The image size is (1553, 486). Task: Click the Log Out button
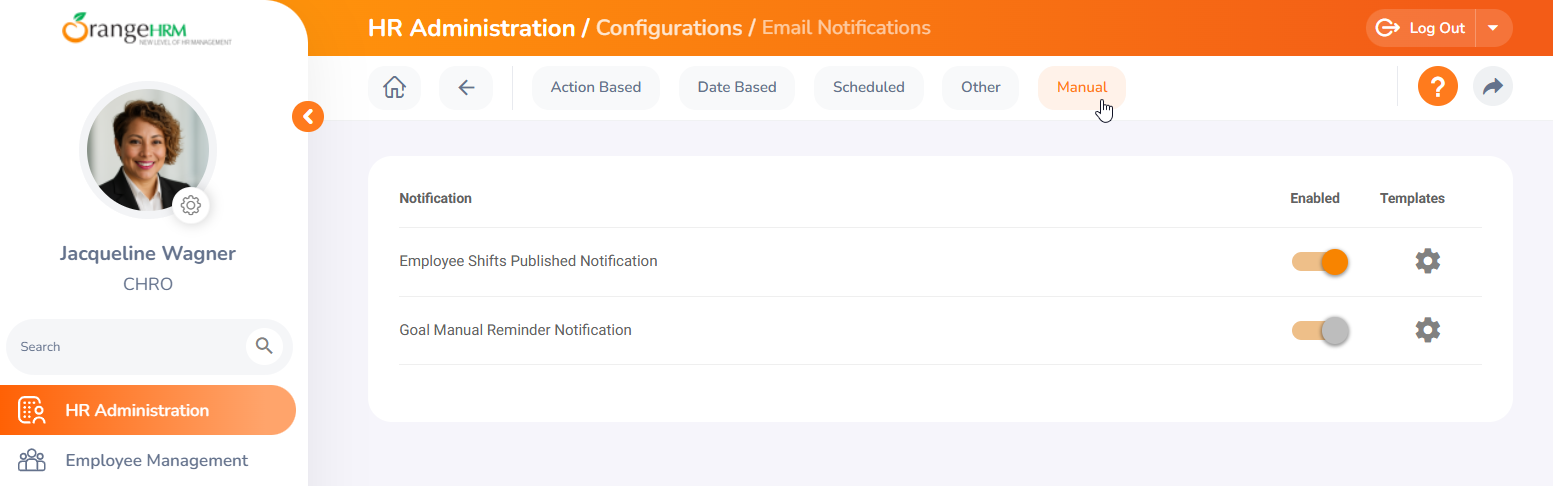[1421, 28]
